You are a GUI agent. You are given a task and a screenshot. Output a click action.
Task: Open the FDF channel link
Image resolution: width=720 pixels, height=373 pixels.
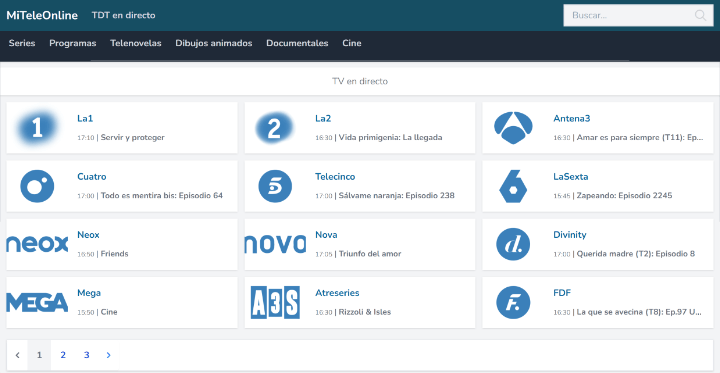tap(562, 293)
